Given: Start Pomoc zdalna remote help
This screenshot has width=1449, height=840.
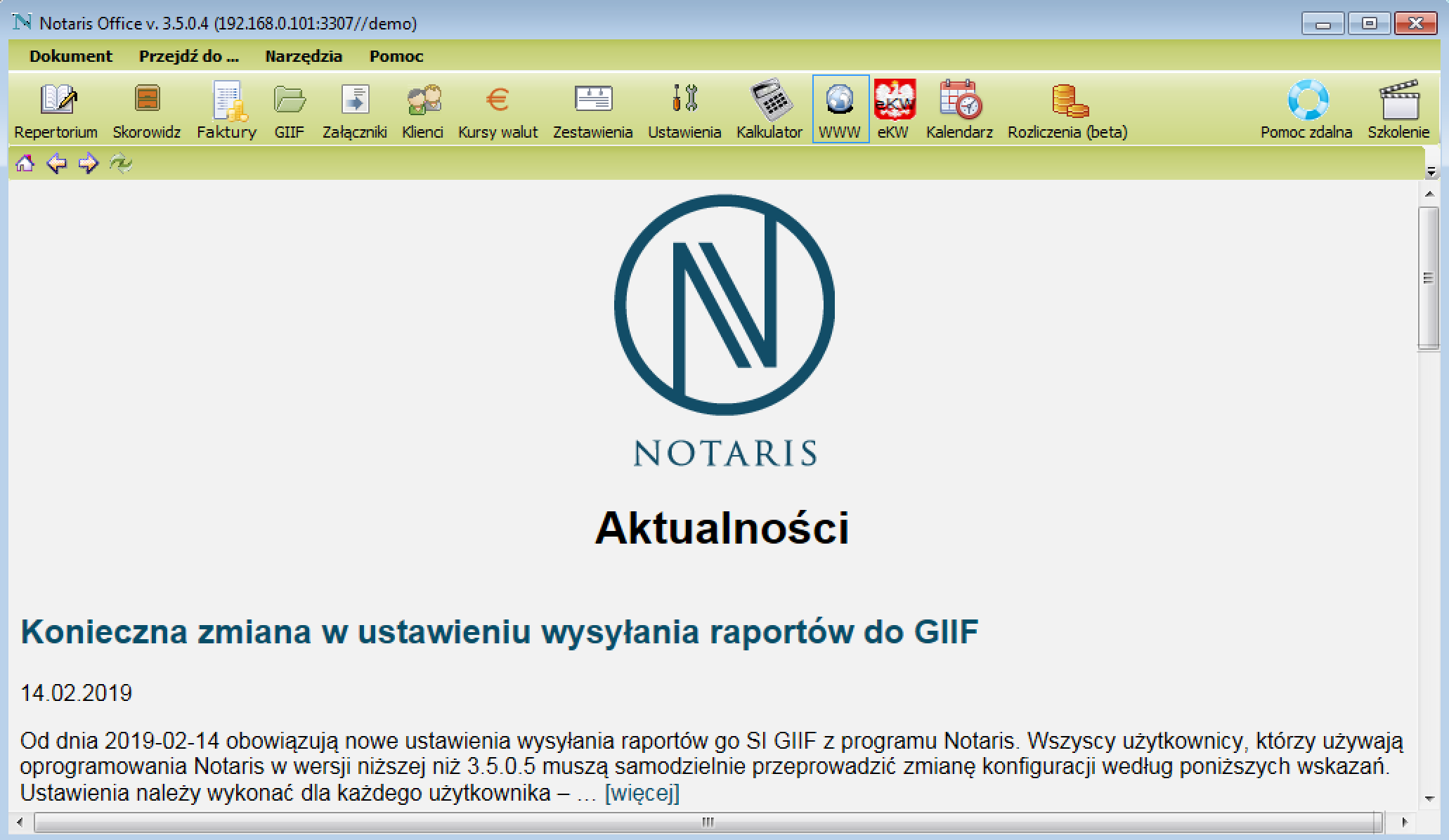Looking at the screenshot, I should (1306, 110).
